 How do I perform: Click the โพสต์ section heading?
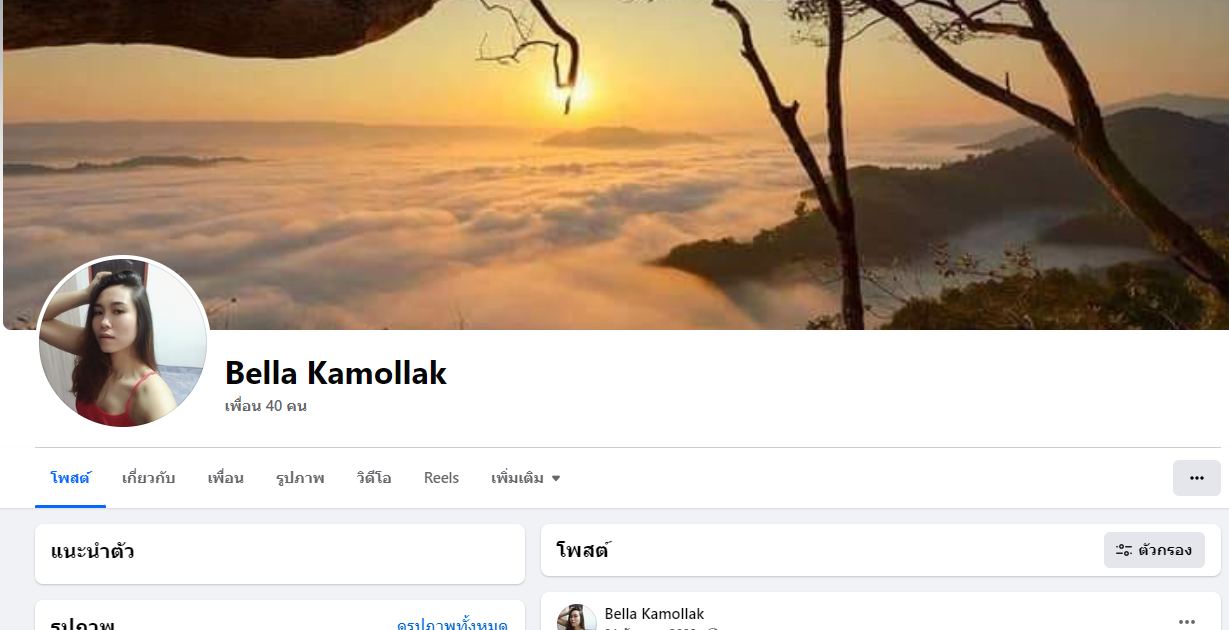(583, 550)
